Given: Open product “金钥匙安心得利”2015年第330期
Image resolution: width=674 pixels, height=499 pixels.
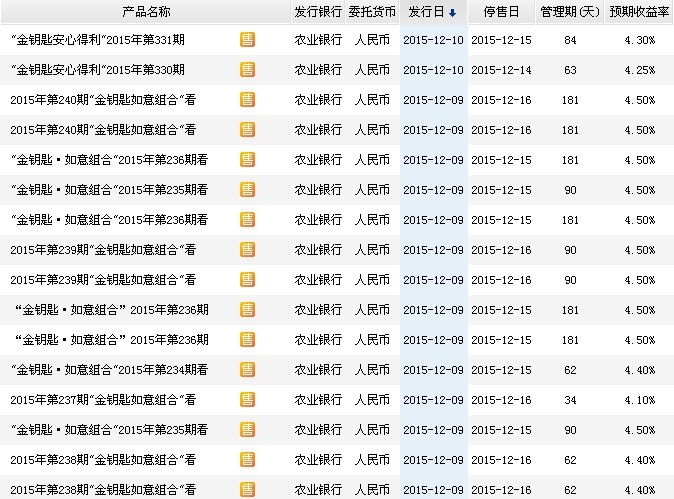Looking at the screenshot, I should point(98,70).
